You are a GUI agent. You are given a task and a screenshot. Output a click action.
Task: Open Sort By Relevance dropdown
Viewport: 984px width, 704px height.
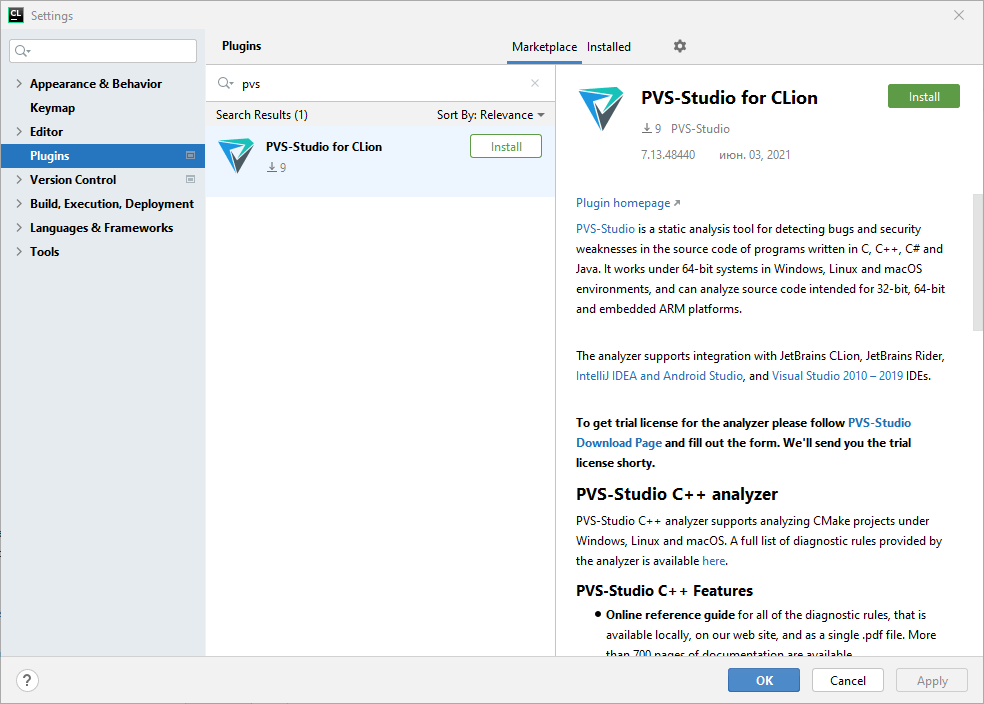[x=490, y=115]
